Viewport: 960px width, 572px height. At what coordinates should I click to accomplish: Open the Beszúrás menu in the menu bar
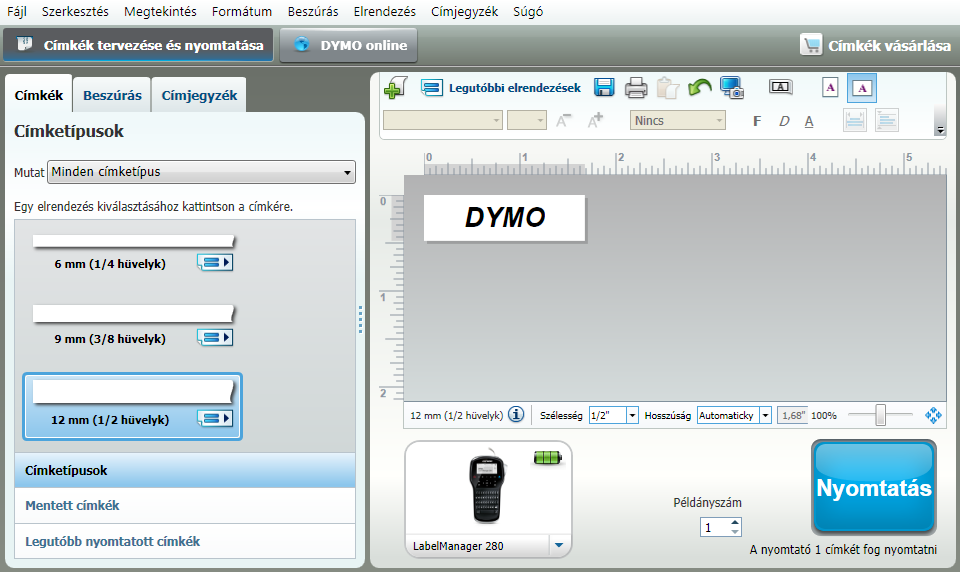313,12
